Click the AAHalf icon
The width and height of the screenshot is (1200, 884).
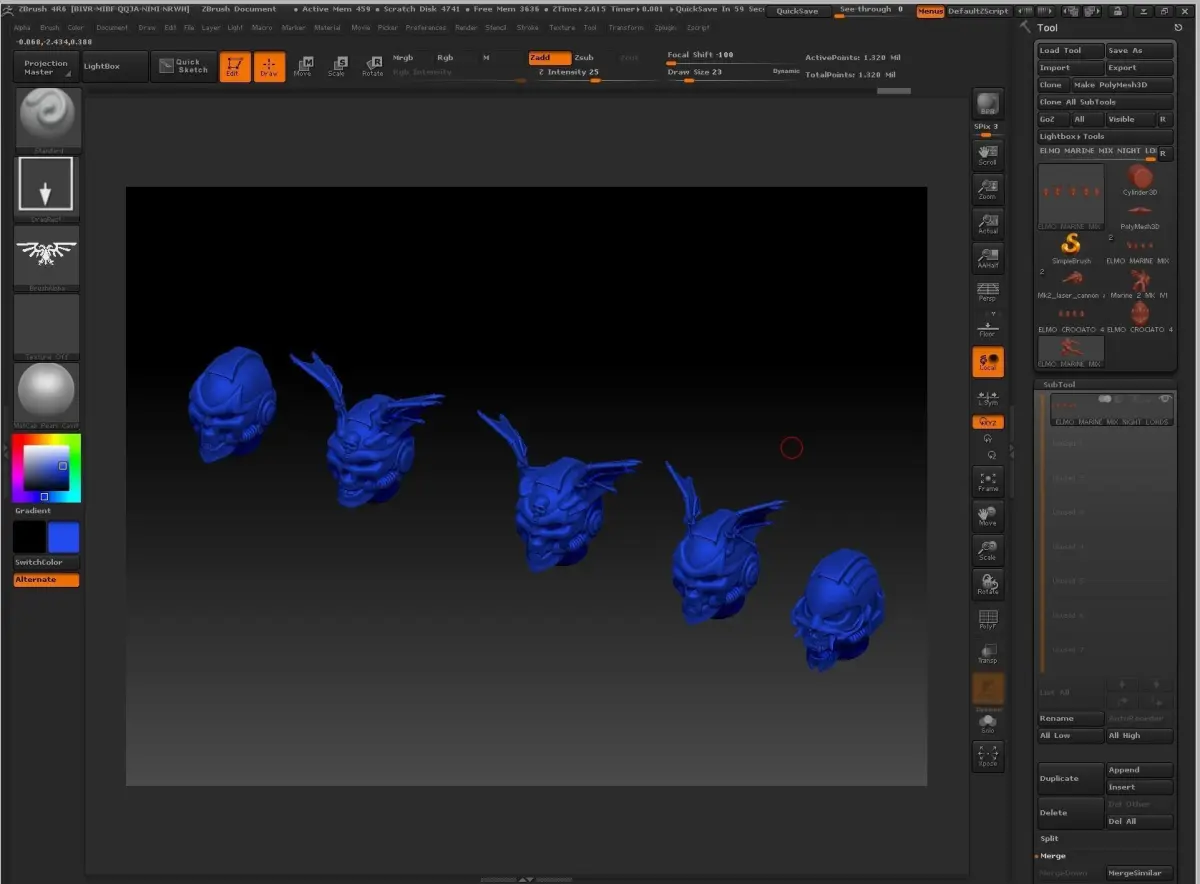point(988,259)
